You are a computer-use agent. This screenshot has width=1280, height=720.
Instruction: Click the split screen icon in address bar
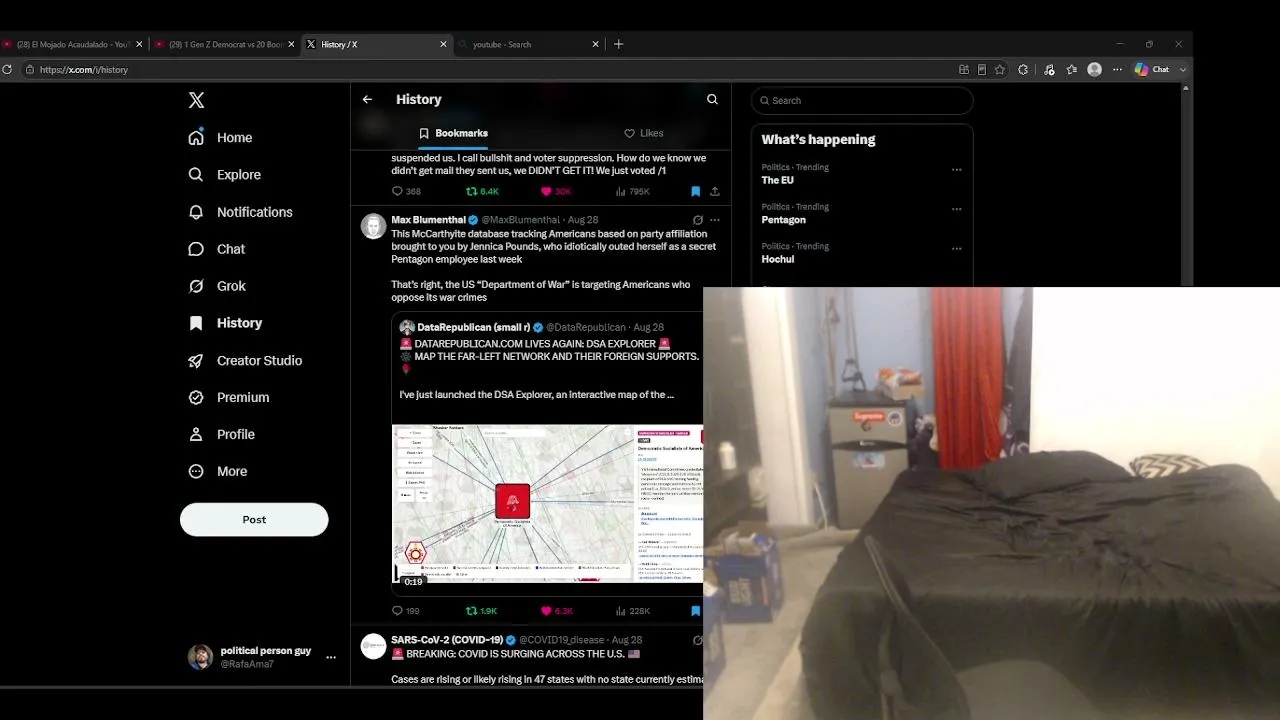click(964, 70)
